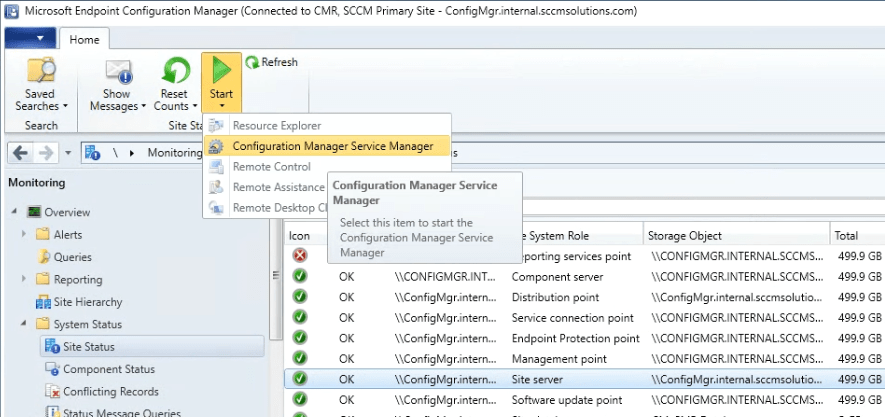The width and height of the screenshot is (885, 417).
Task: Switch to the Home ribbon tab
Action: pos(85,39)
